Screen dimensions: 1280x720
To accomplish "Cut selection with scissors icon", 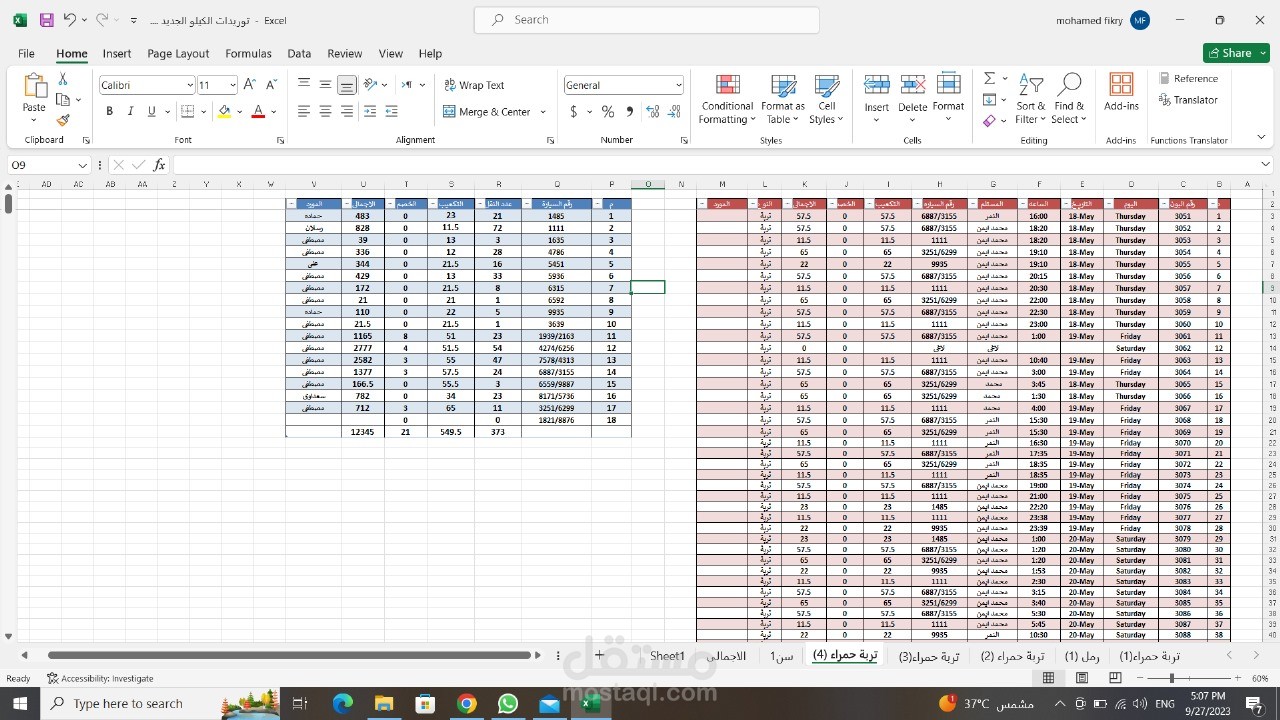I will click(63, 79).
